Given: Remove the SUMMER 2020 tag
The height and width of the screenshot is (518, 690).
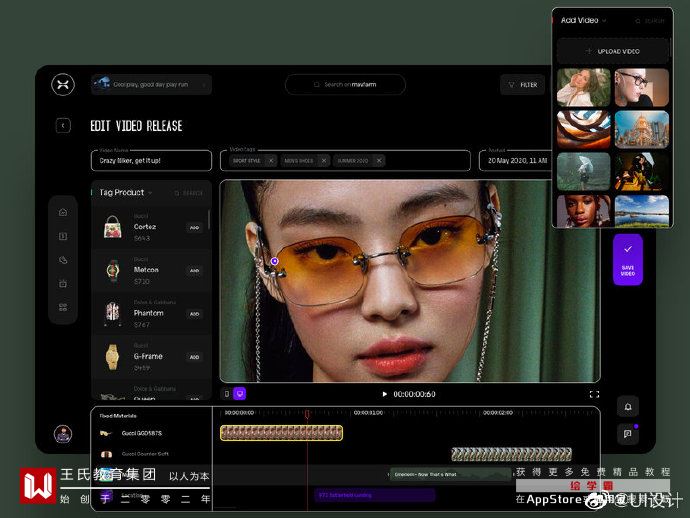Looking at the screenshot, I should click(x=379, y=161).
